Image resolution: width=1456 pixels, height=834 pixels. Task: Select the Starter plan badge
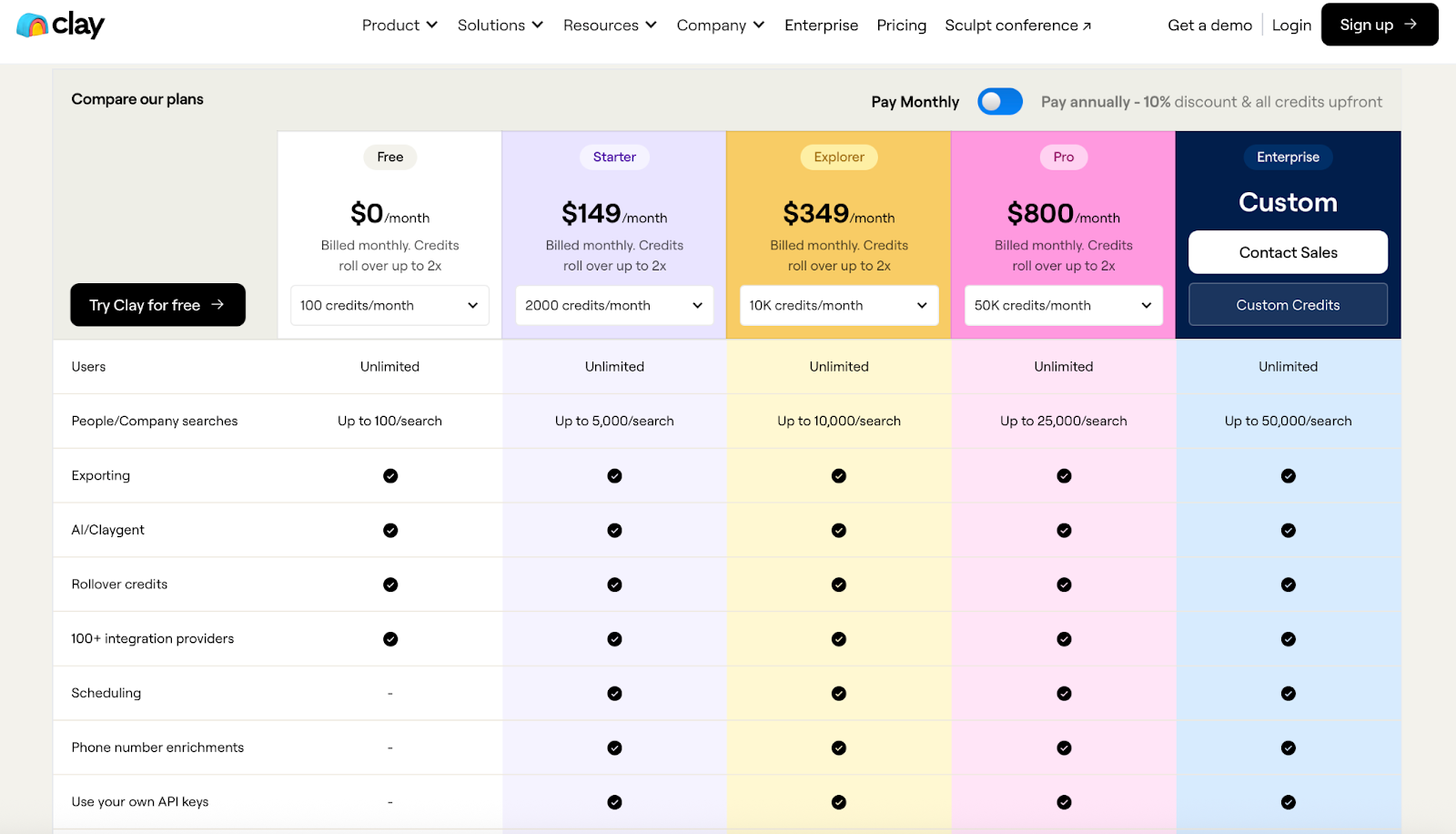[614, 157]
